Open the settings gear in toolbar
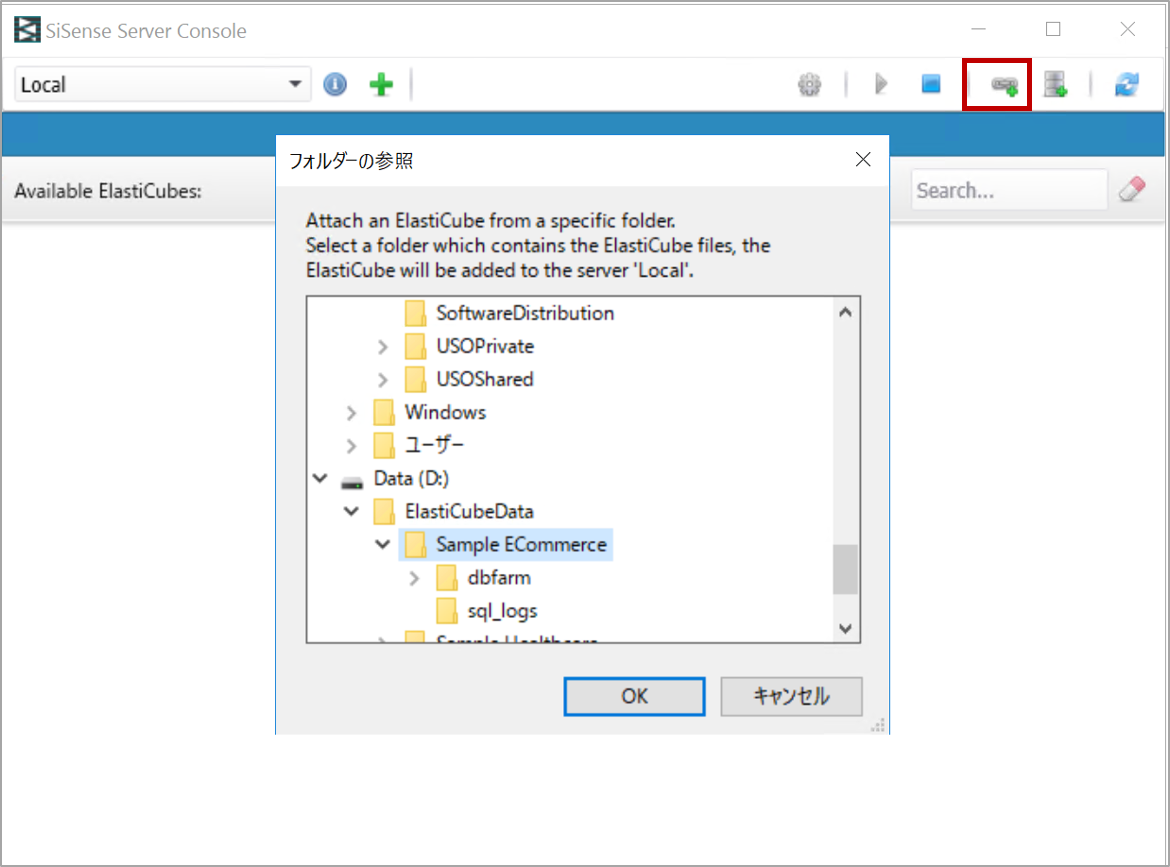The height and width of the screenshot is (867, 1170). [810, 84]
